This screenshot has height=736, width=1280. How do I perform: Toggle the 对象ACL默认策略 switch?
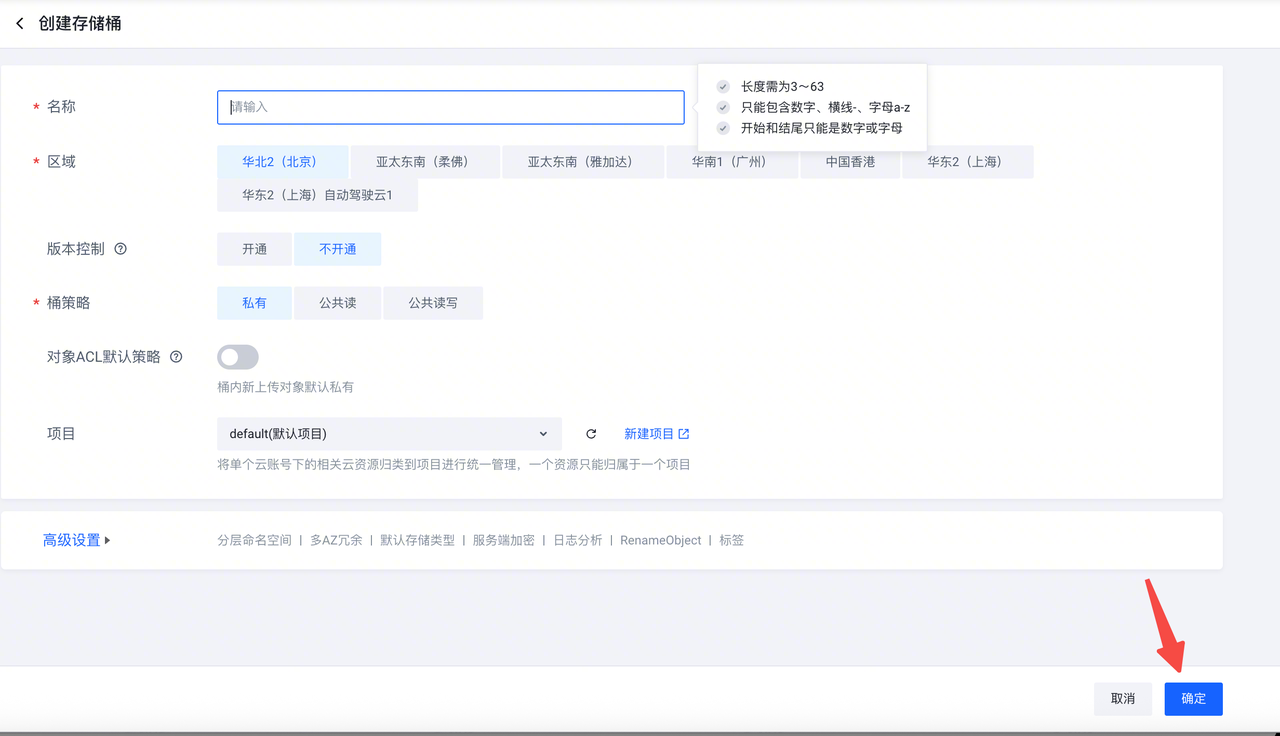pyautogui.click(x=238, y=357)
